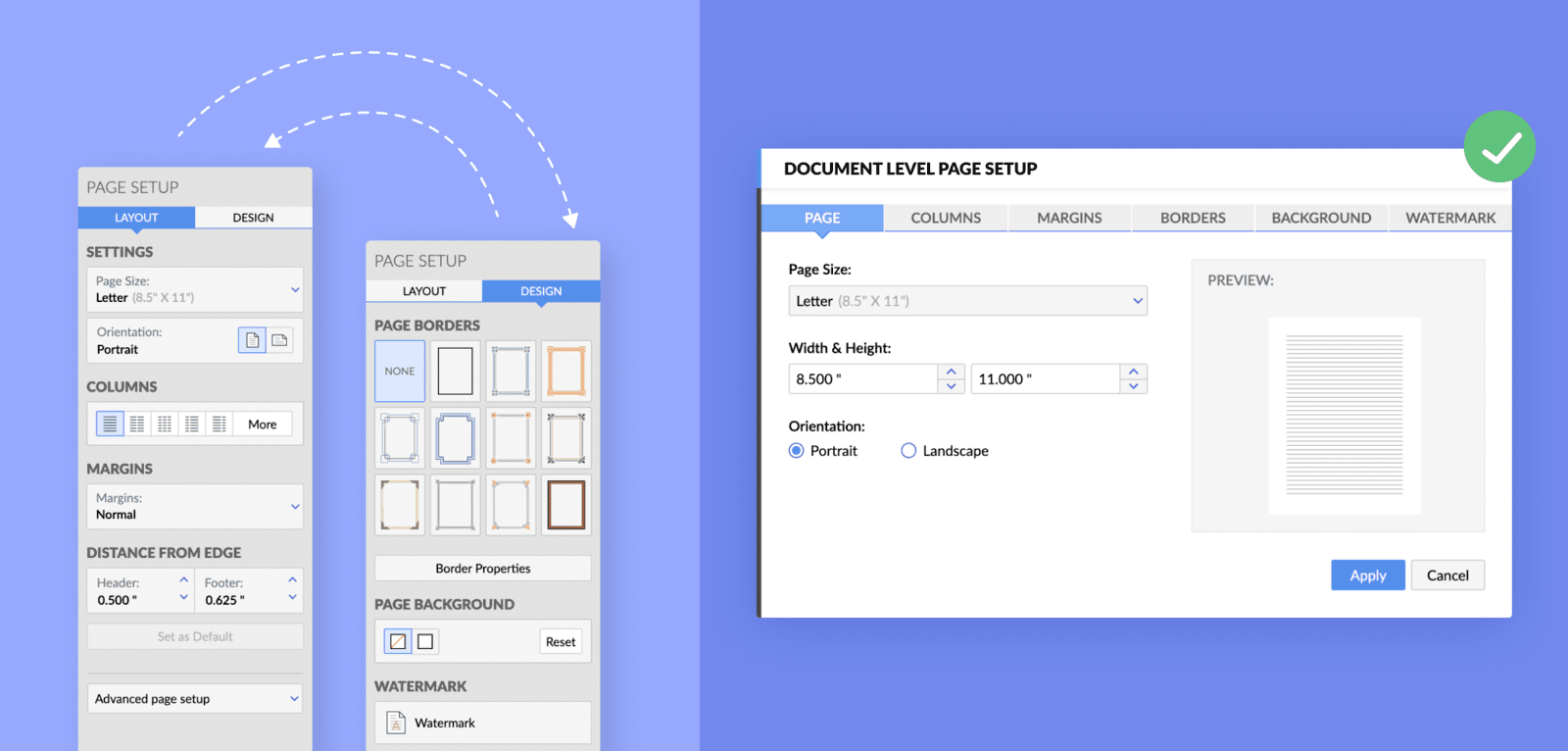Select the white page background swatch
Image resolution: width=1568 pixels, height=751 pixels.
[x=425, y=642]
